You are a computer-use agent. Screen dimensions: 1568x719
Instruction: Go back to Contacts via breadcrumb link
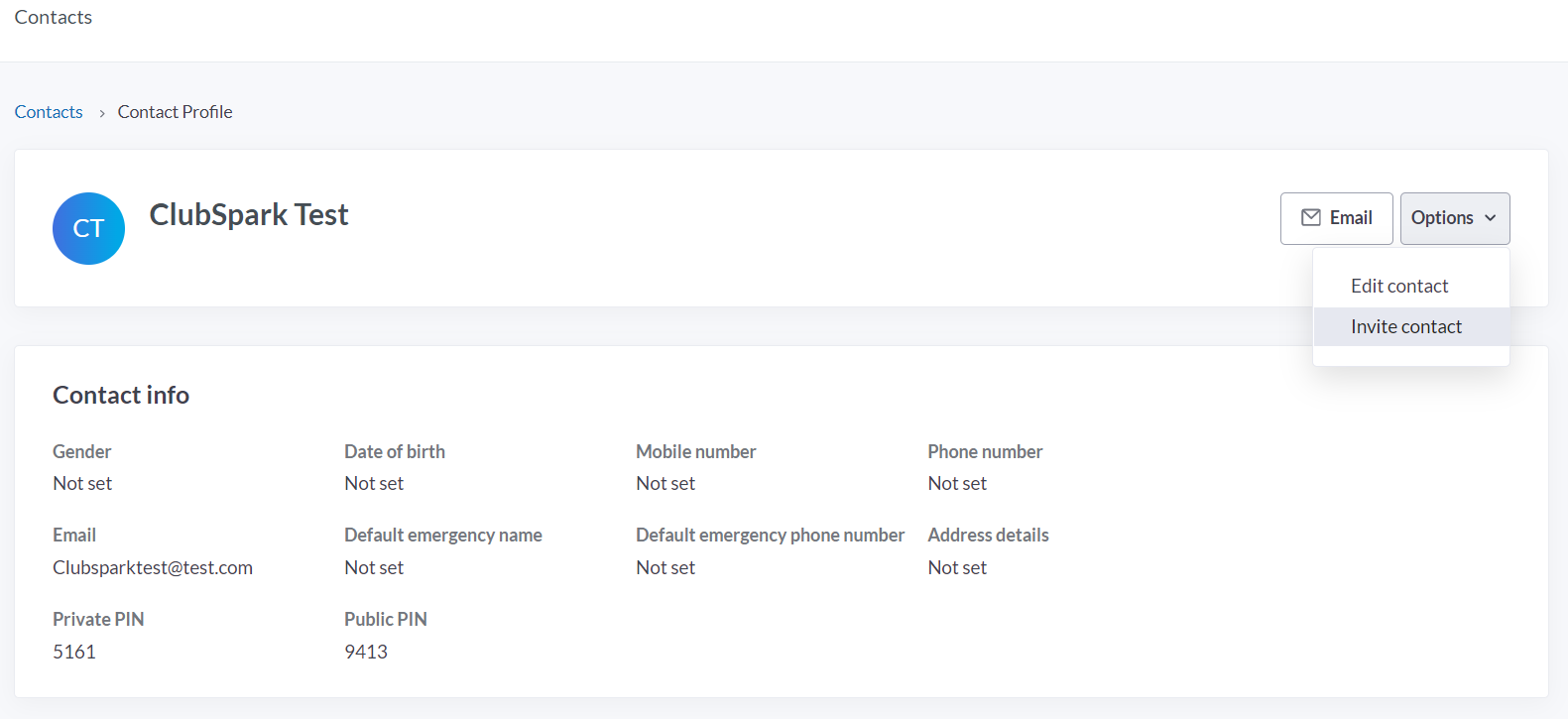(49, 112)
